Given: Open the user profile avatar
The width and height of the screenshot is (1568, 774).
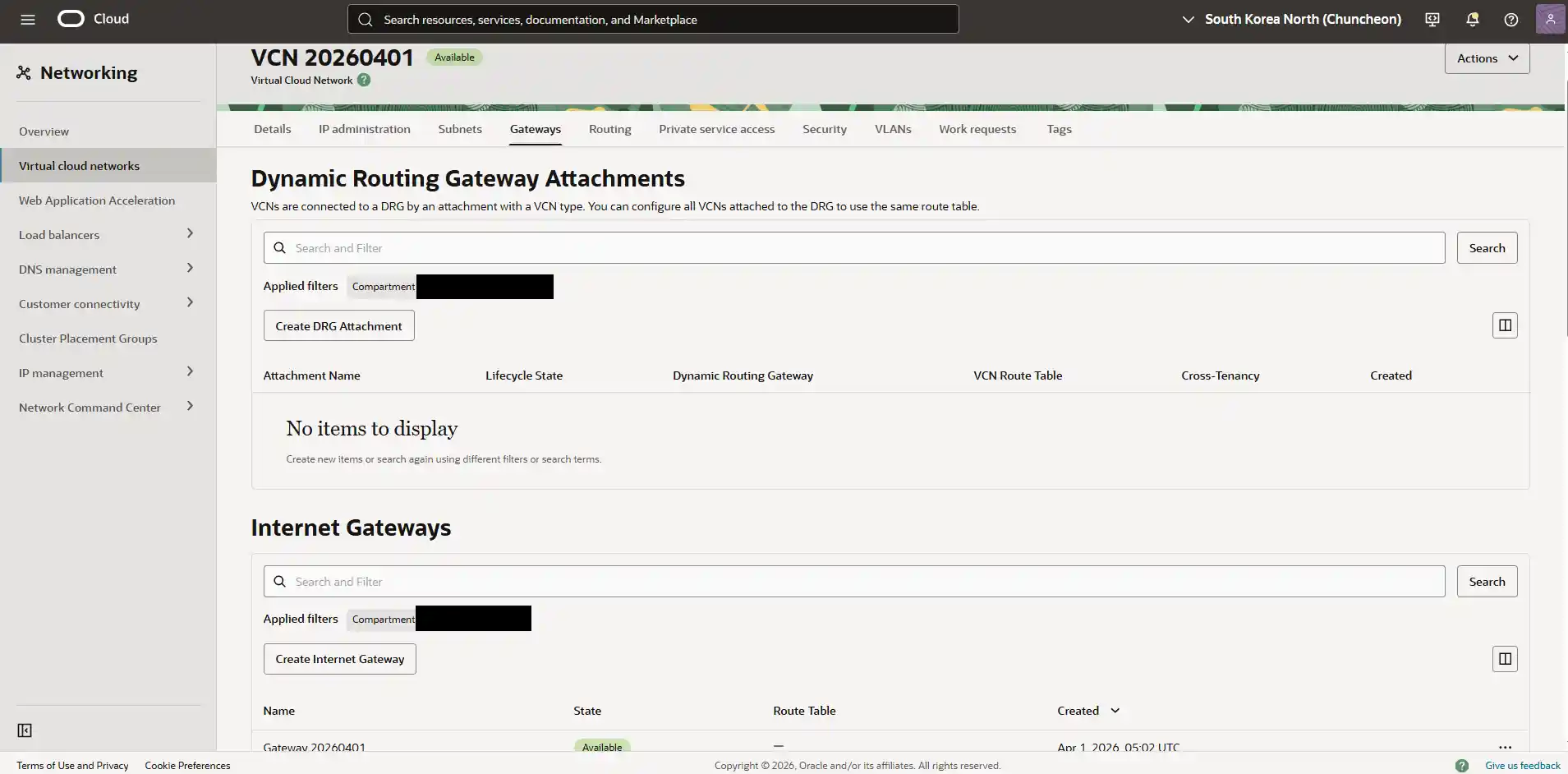Looking at the screenshot, I should pyautogui.click(x=1550, y=20).
